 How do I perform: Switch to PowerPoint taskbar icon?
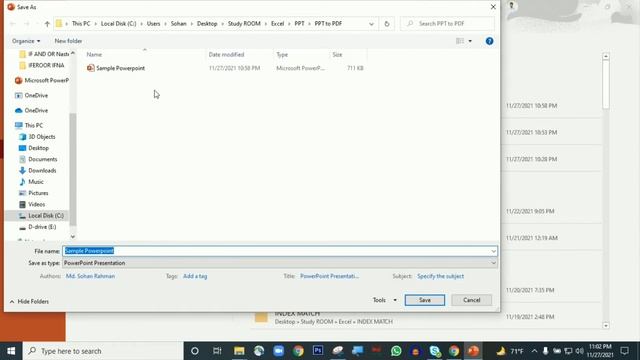473,351
